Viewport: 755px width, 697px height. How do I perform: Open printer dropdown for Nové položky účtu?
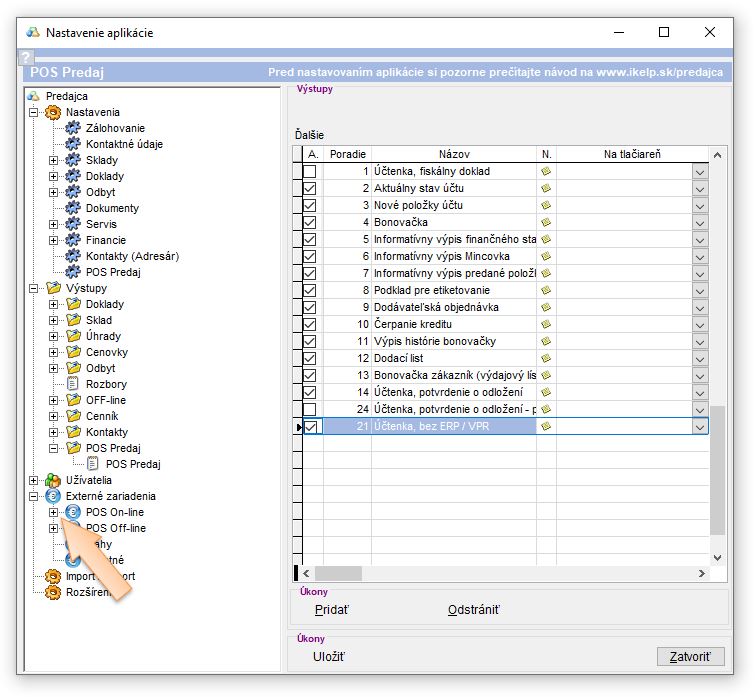coord(700,206)
